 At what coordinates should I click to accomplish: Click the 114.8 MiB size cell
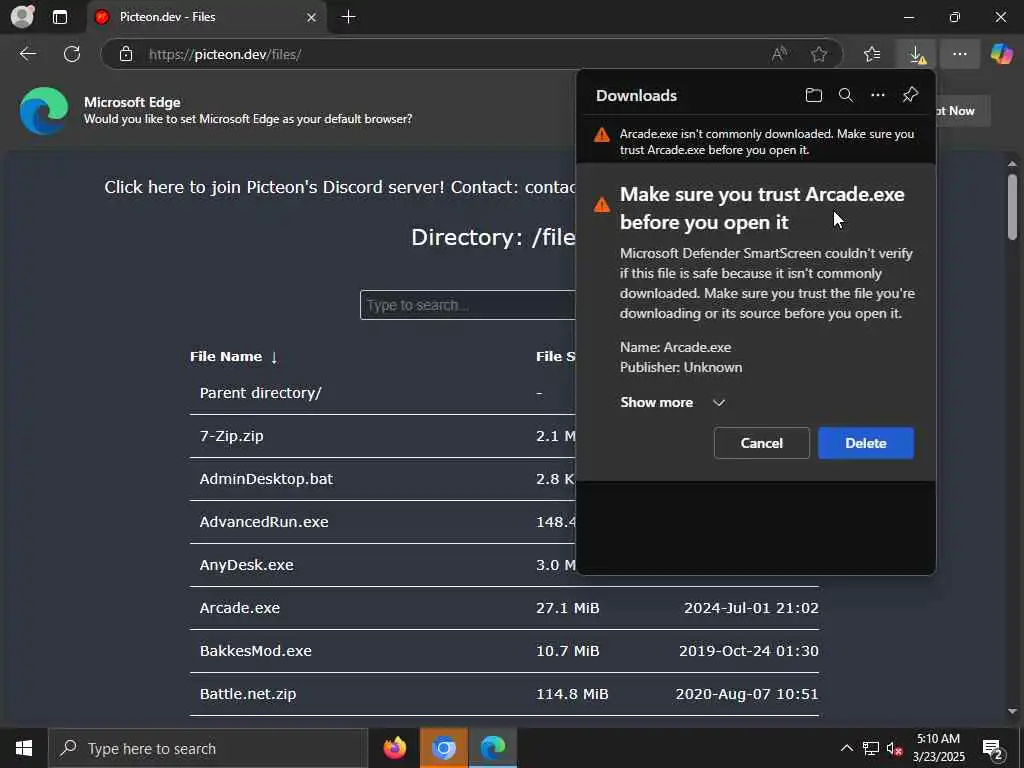pos(572,694)
